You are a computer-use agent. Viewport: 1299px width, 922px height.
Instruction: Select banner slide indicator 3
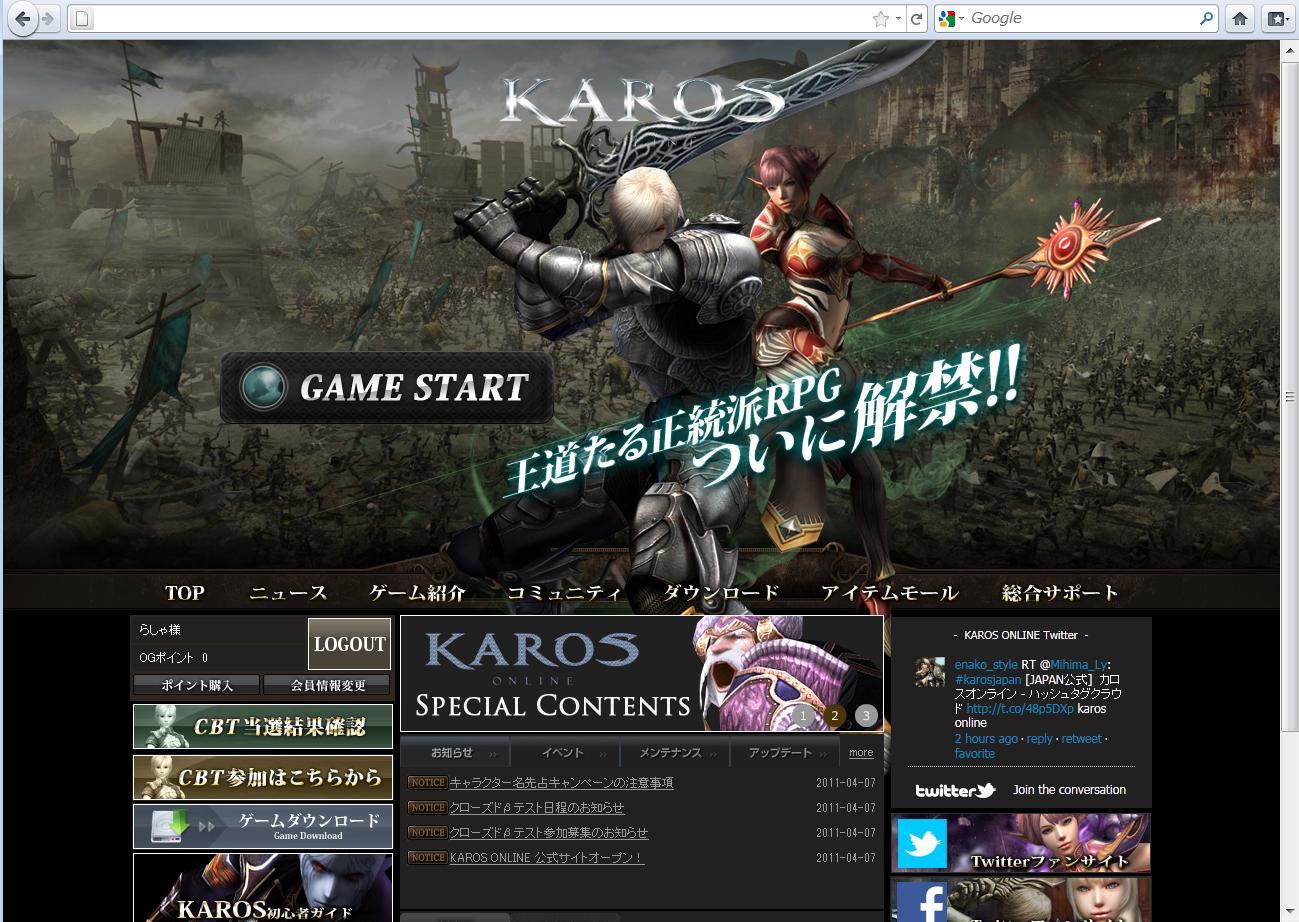tap(867, 715)
